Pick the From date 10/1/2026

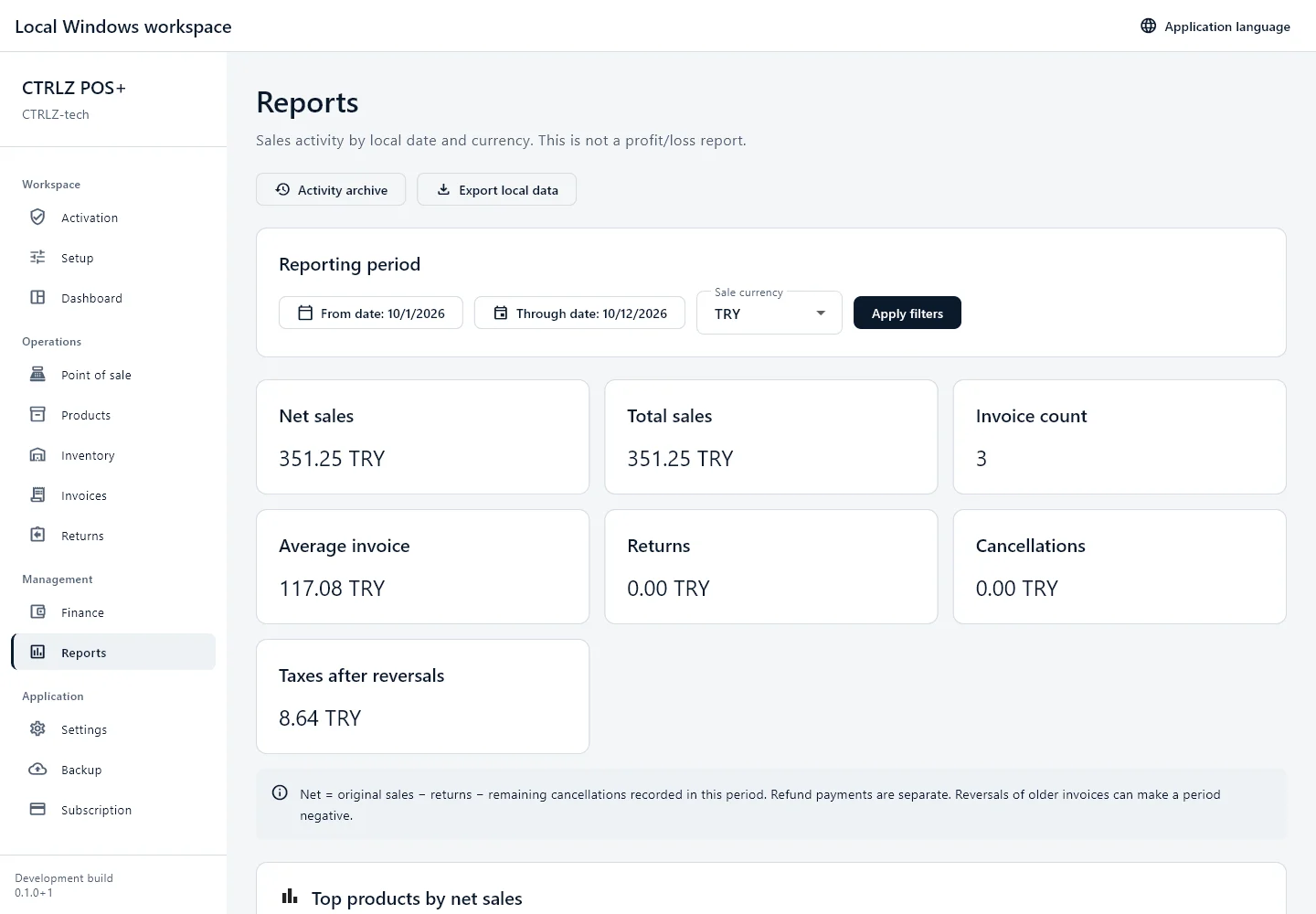coord(371,314)
